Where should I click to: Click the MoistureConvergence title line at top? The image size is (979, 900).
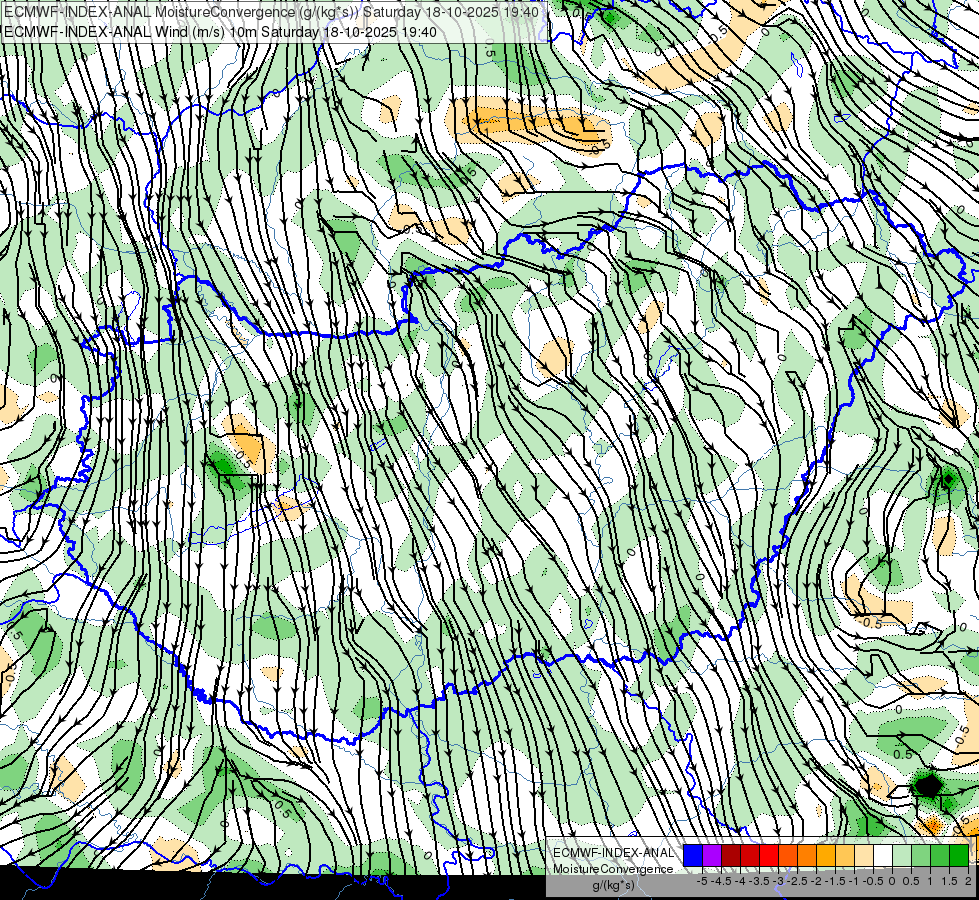[x=271, y=11]
